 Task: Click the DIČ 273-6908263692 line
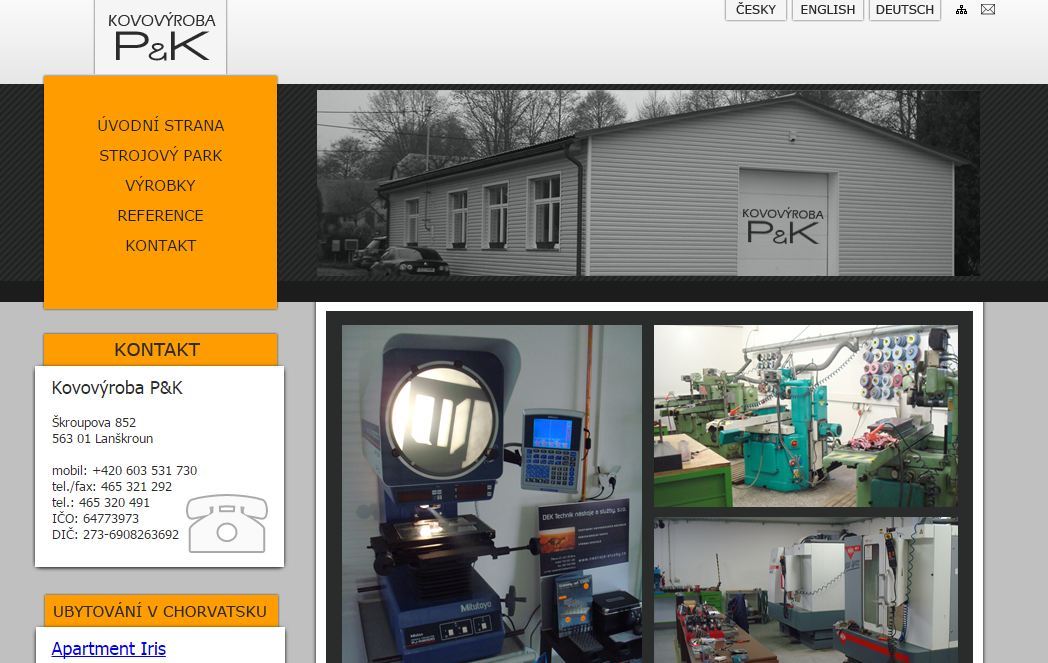point(116,535)
